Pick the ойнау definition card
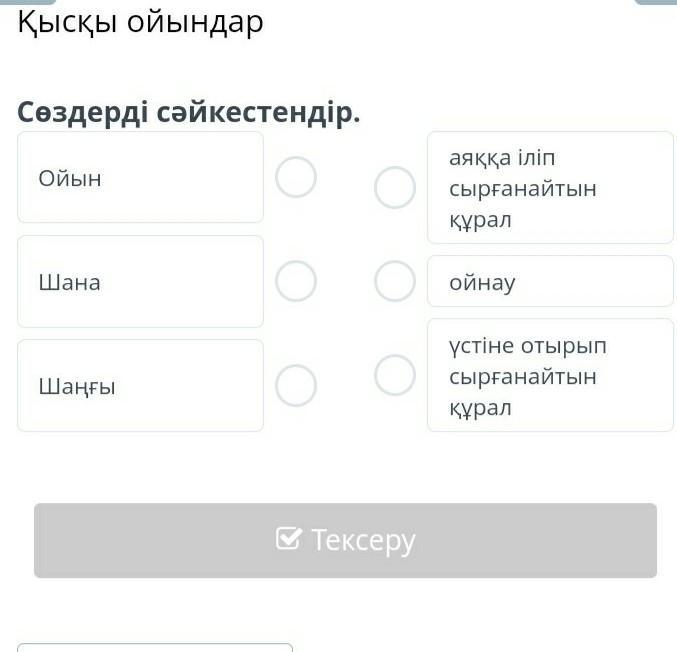The width and height of the screenshot is (677, 652). pyautogui.click(x=550, y=281)
